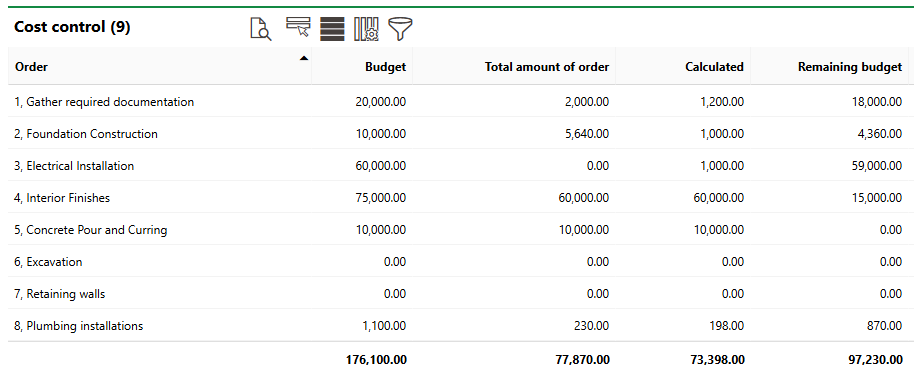
Task: Click the 1,200.00 calculated value
Action: point(721,102)
